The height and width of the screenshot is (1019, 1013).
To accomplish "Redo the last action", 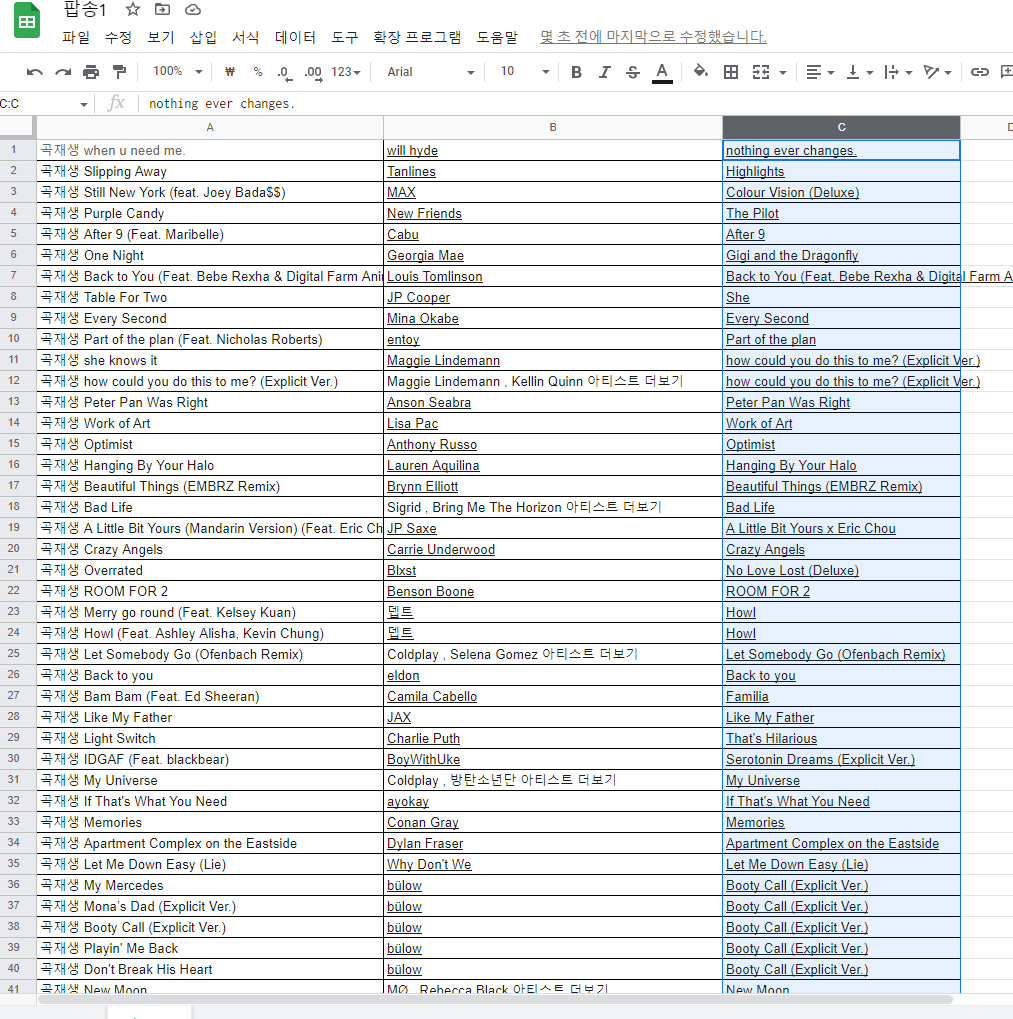I will pos(63,72).
